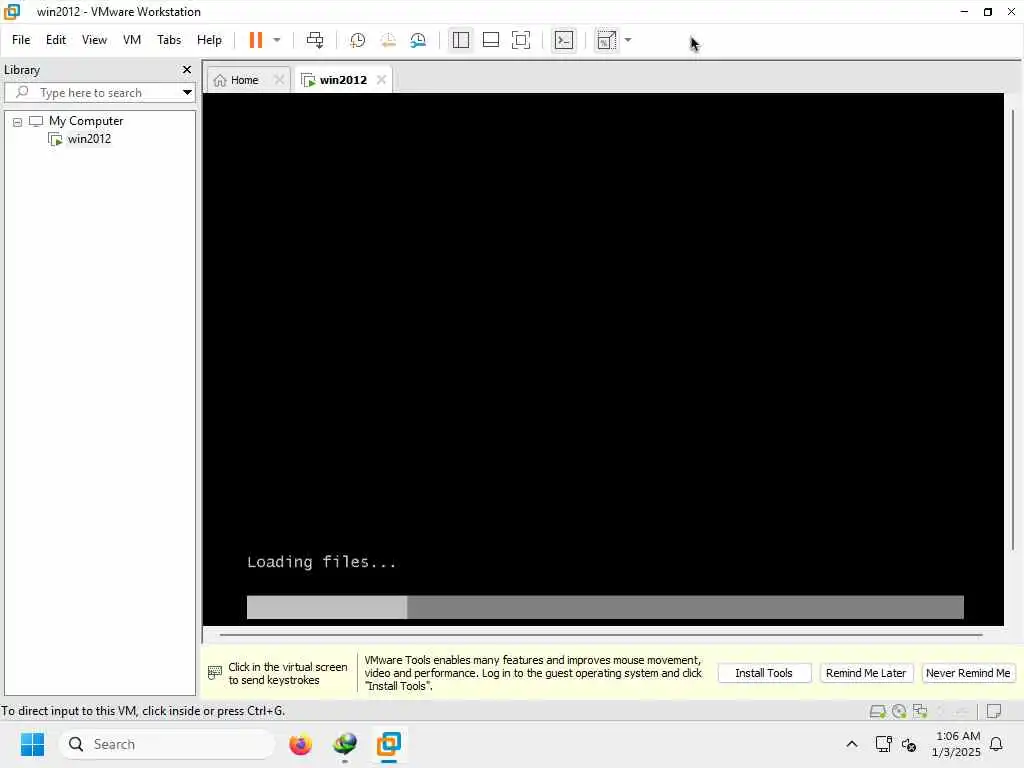
Task: Click the Remind Me Later button
Action: coord(866,673)
